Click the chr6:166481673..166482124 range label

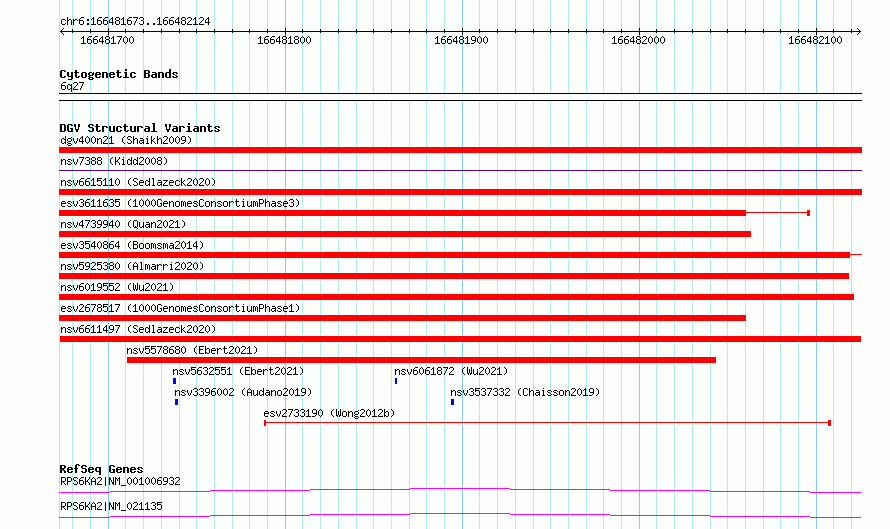pos(135,22)
